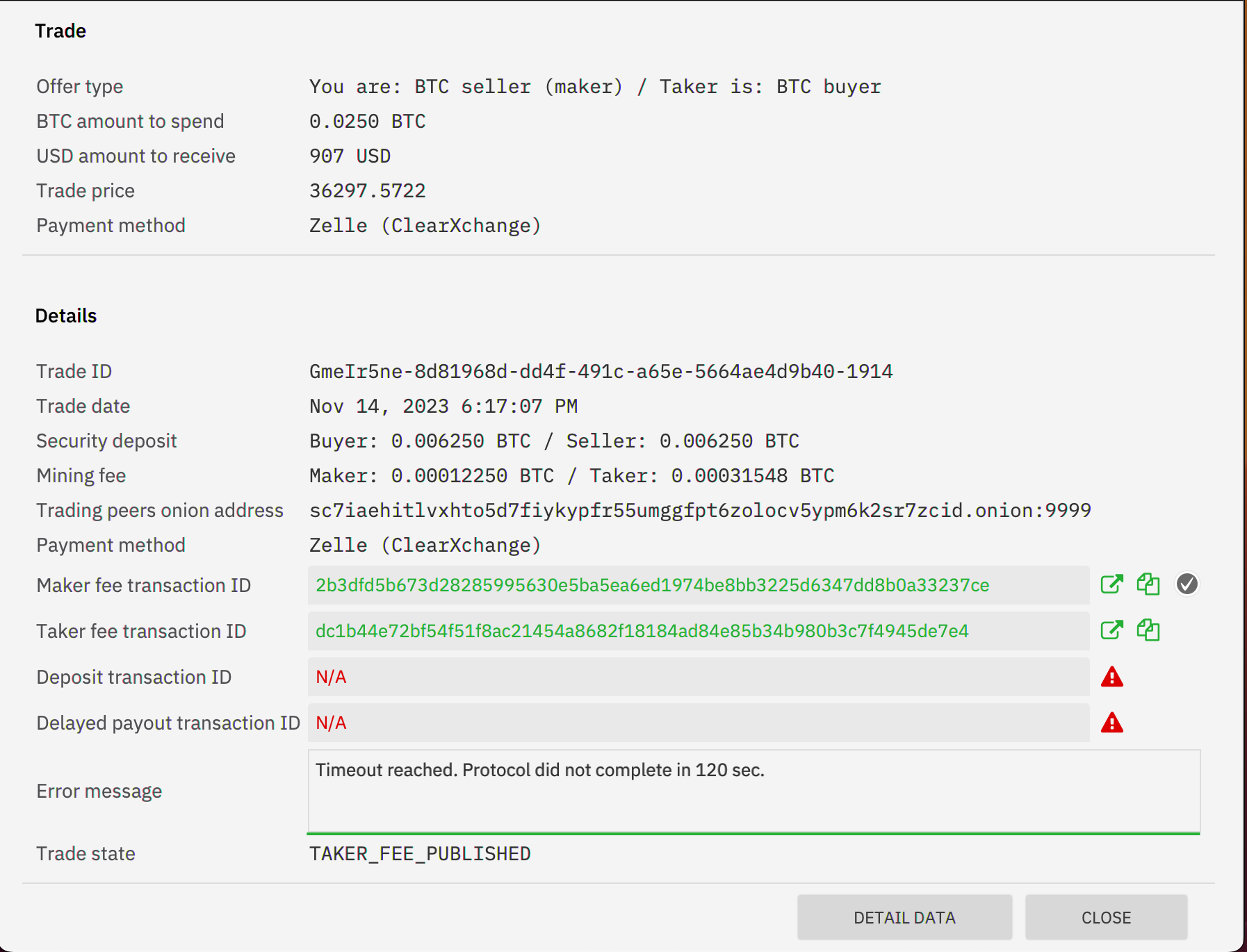Click warning icon beside Deposit transaction ID

[x=1113, y=677]
